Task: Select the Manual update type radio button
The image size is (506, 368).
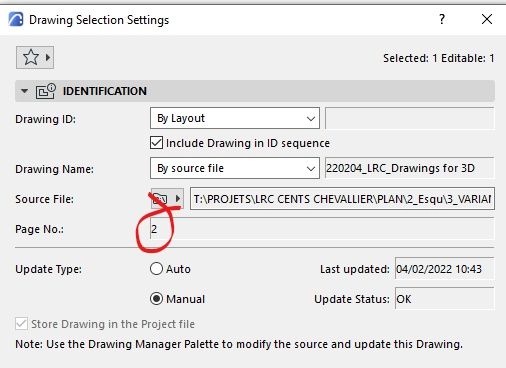Action: click(156, 299)
